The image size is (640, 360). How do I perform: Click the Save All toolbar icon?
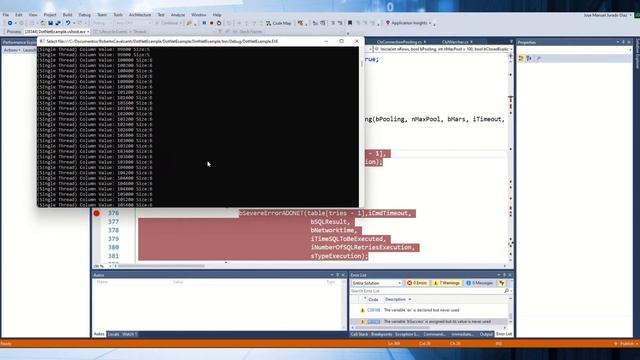[x=58, y=23]
